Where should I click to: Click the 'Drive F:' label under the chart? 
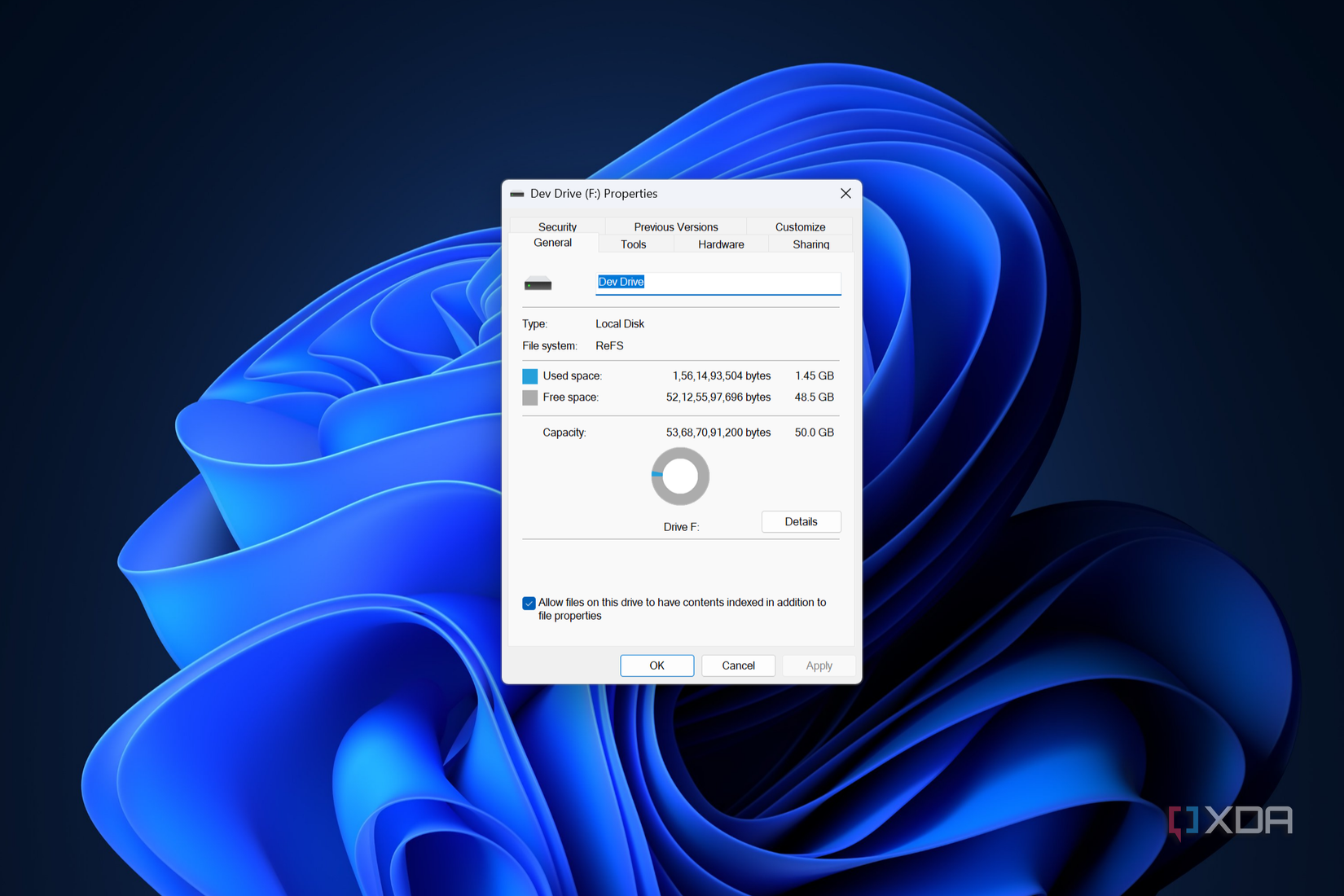click(681, 527)
